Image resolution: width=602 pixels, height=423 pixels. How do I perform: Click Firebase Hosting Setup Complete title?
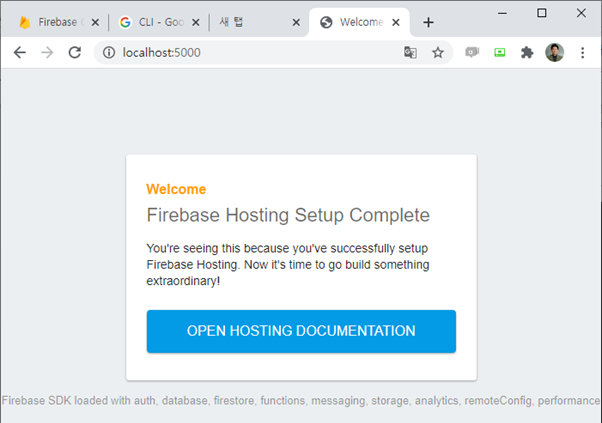(288, 215)
